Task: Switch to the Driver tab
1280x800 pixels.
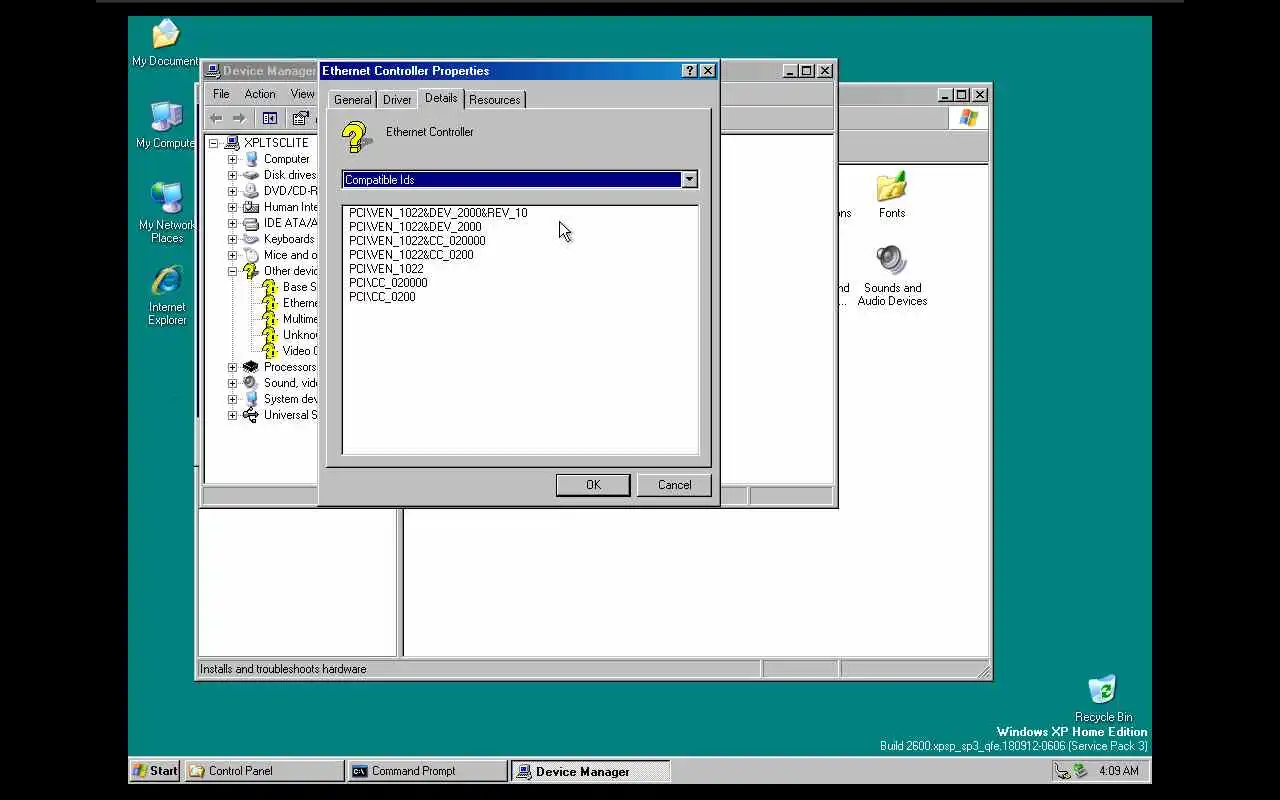Action: (397, 100)
